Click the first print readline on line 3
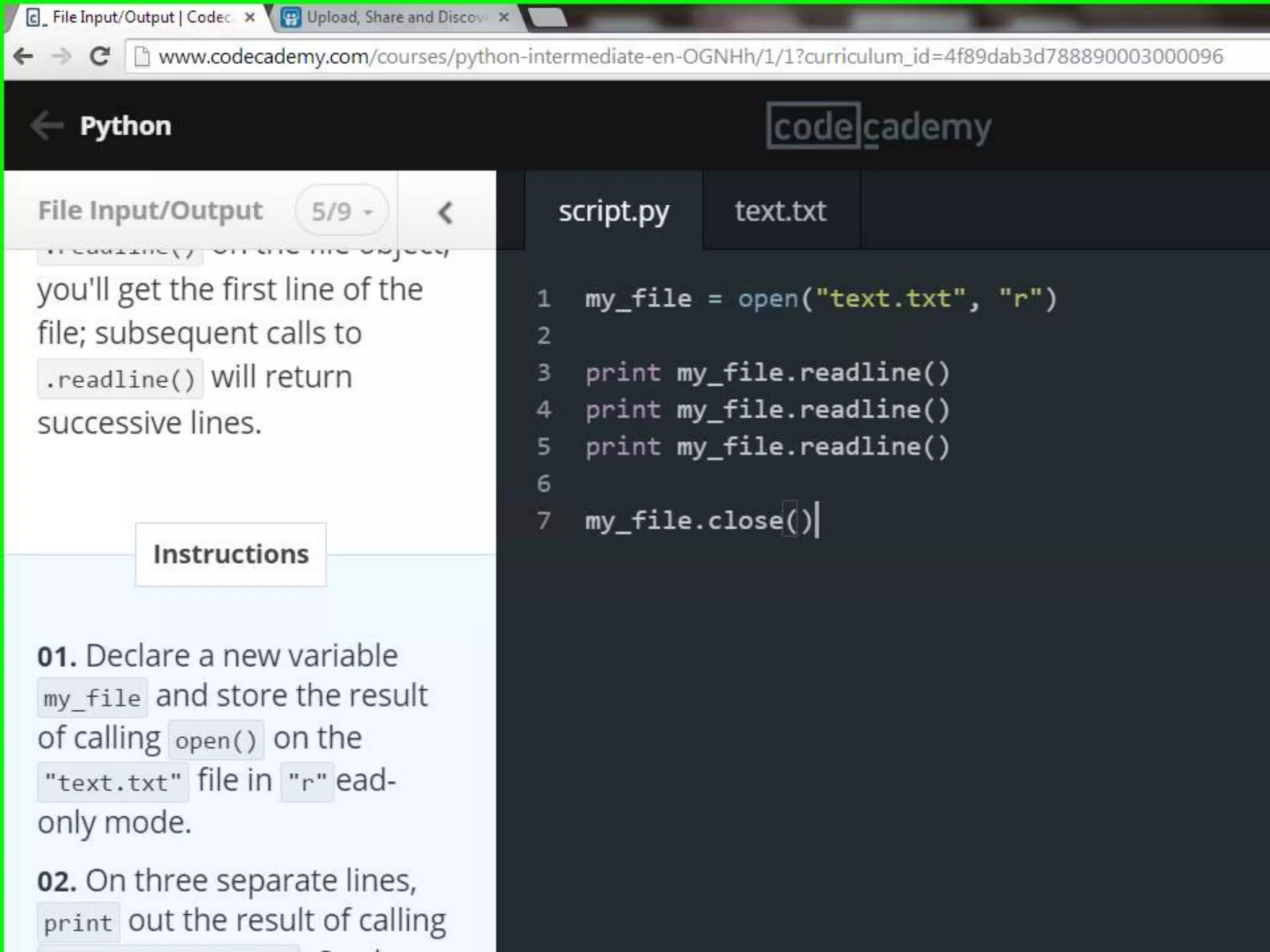Viewport: 1270px width, 952px height. click(768, 372)
